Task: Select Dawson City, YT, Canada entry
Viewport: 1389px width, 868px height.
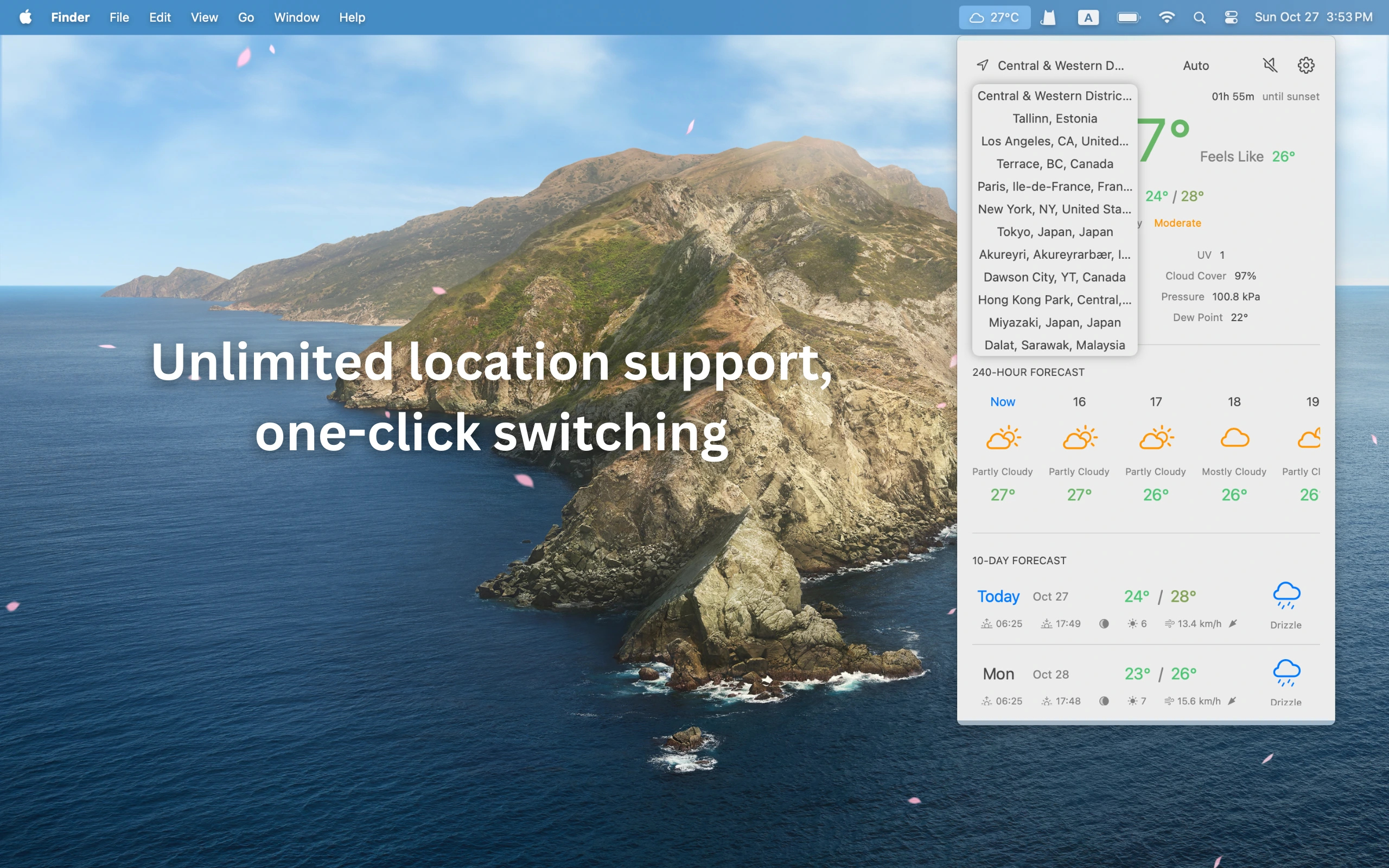Action: 1054,277
